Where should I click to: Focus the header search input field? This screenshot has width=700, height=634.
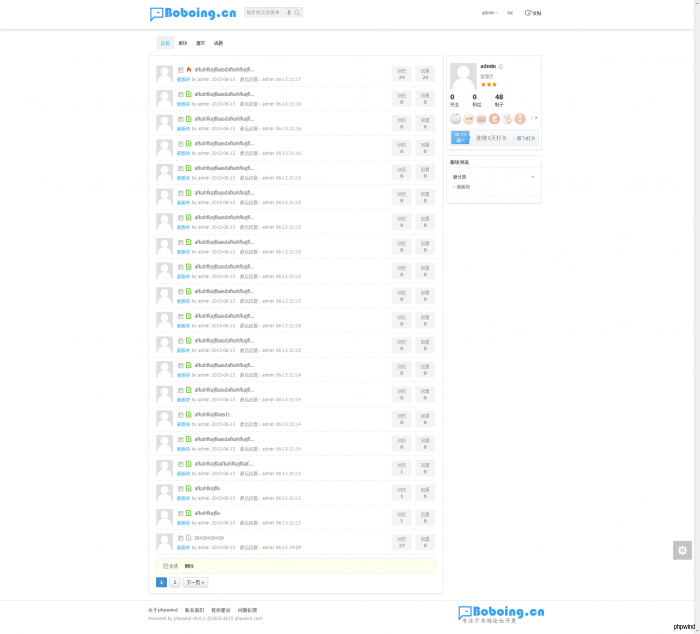pos(264,13)
